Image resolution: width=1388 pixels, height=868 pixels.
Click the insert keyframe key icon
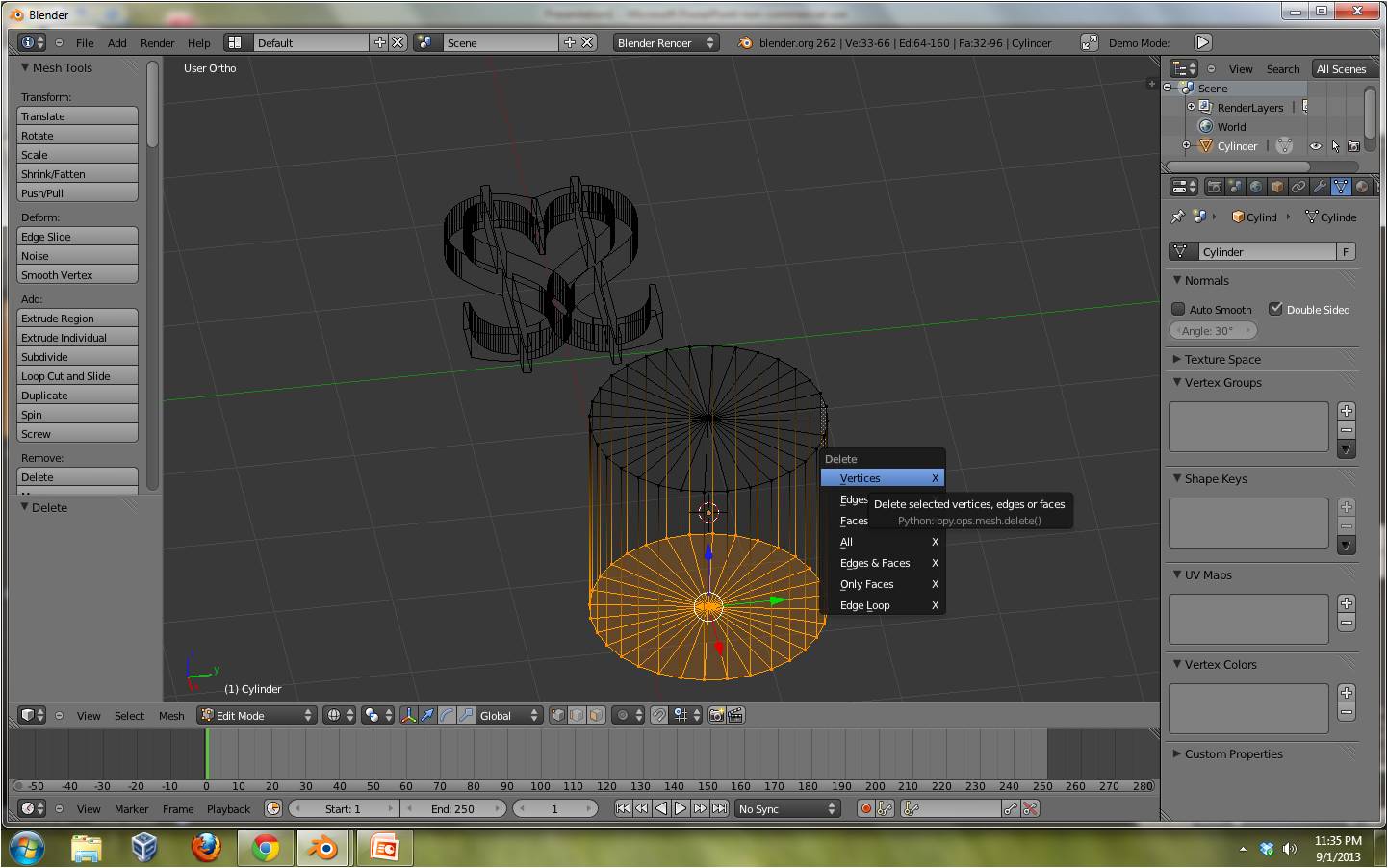point(1011,809)
